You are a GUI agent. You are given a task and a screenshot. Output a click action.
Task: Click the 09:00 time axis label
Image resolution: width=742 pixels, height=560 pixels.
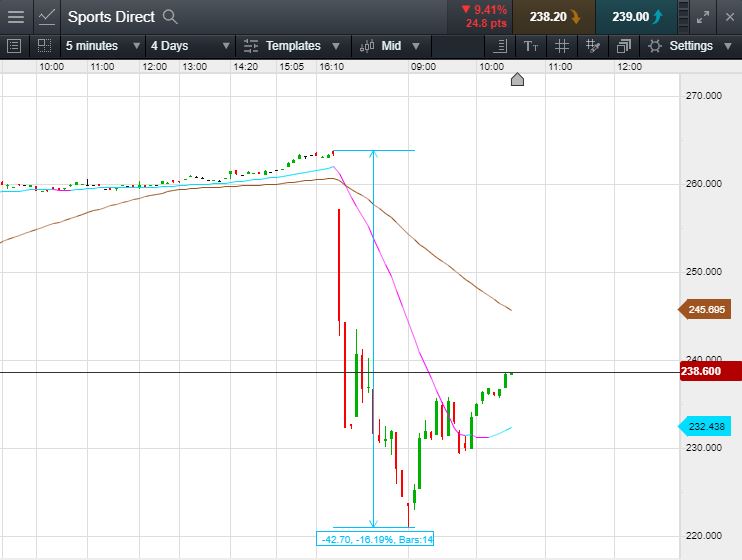423,67
